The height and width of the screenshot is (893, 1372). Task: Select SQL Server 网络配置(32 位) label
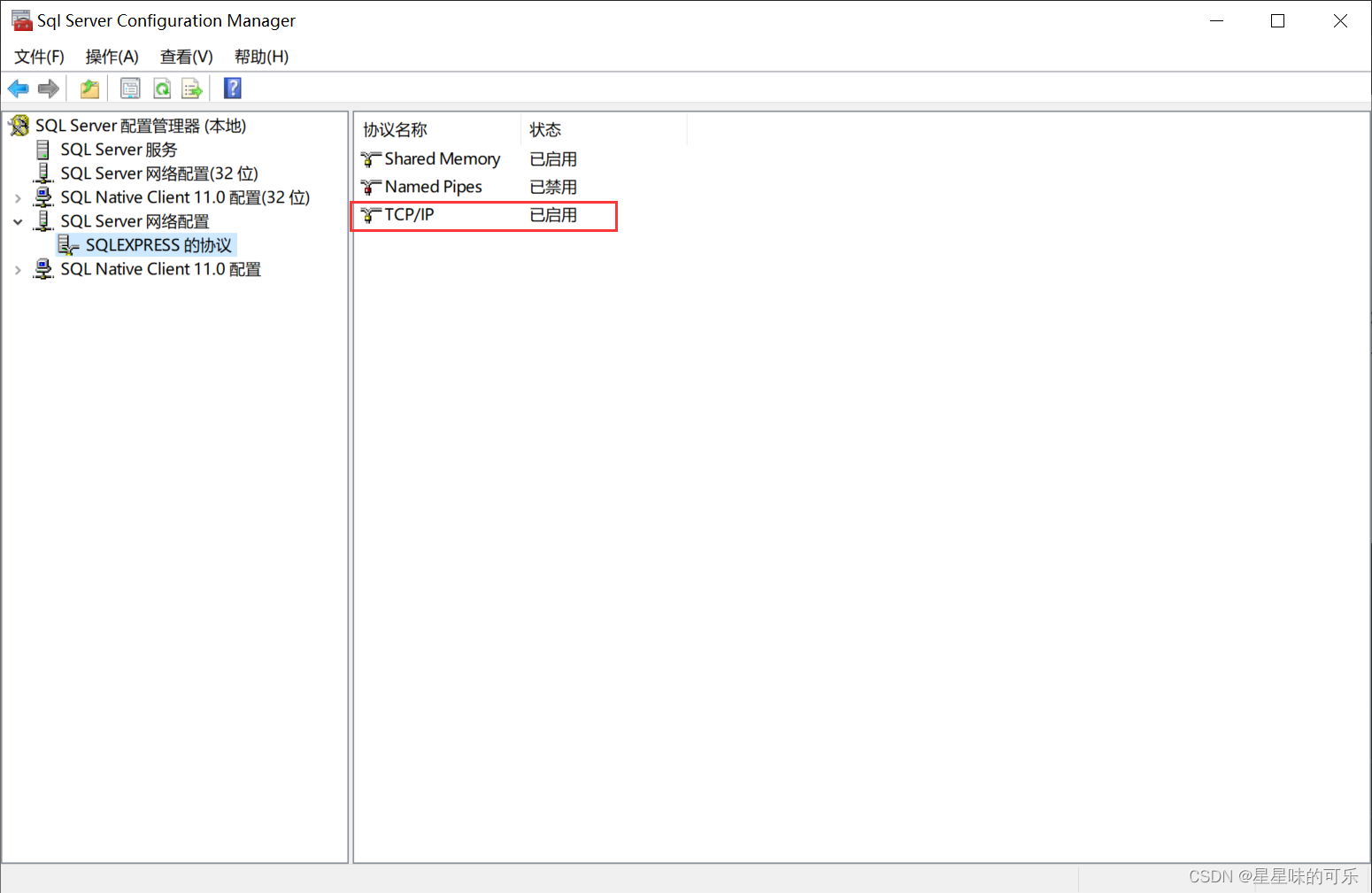click(x=159, y=173)
